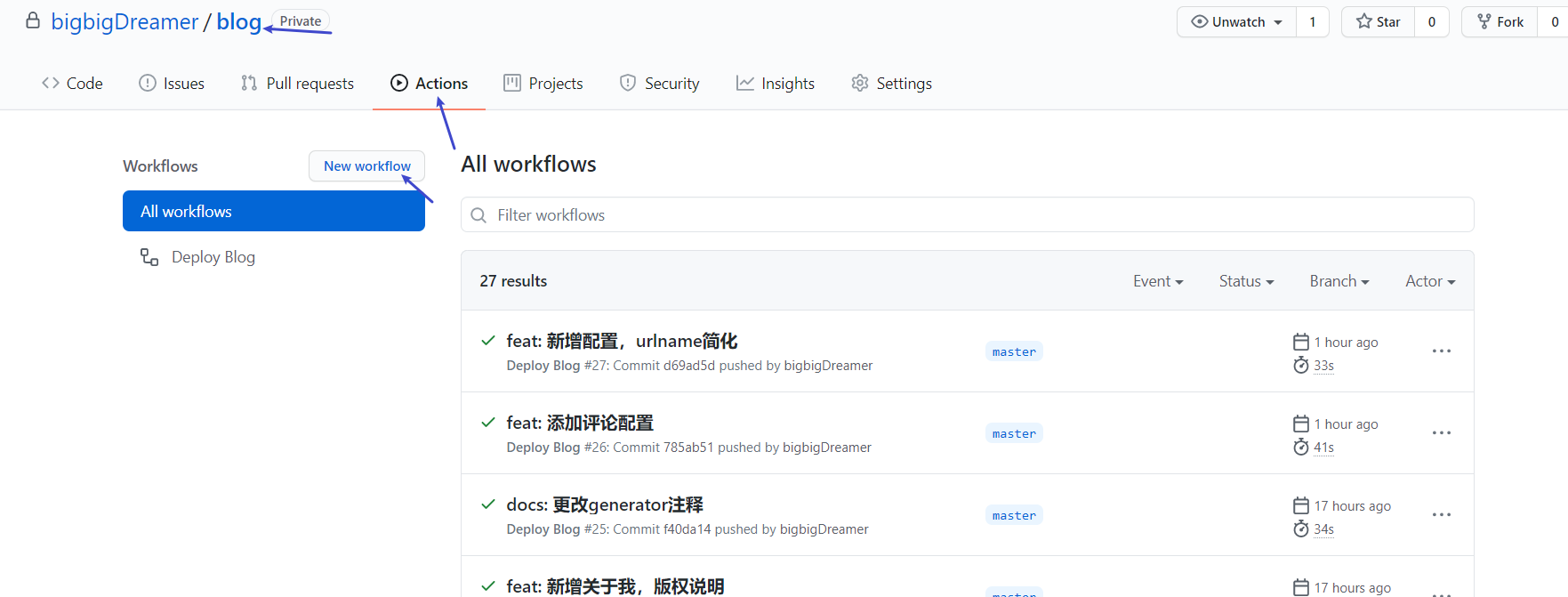Viewport: 1568px width, 597px height.
Task: Open run 'feat: 新增配置，urlname简化'
Action: coord(622,341)
